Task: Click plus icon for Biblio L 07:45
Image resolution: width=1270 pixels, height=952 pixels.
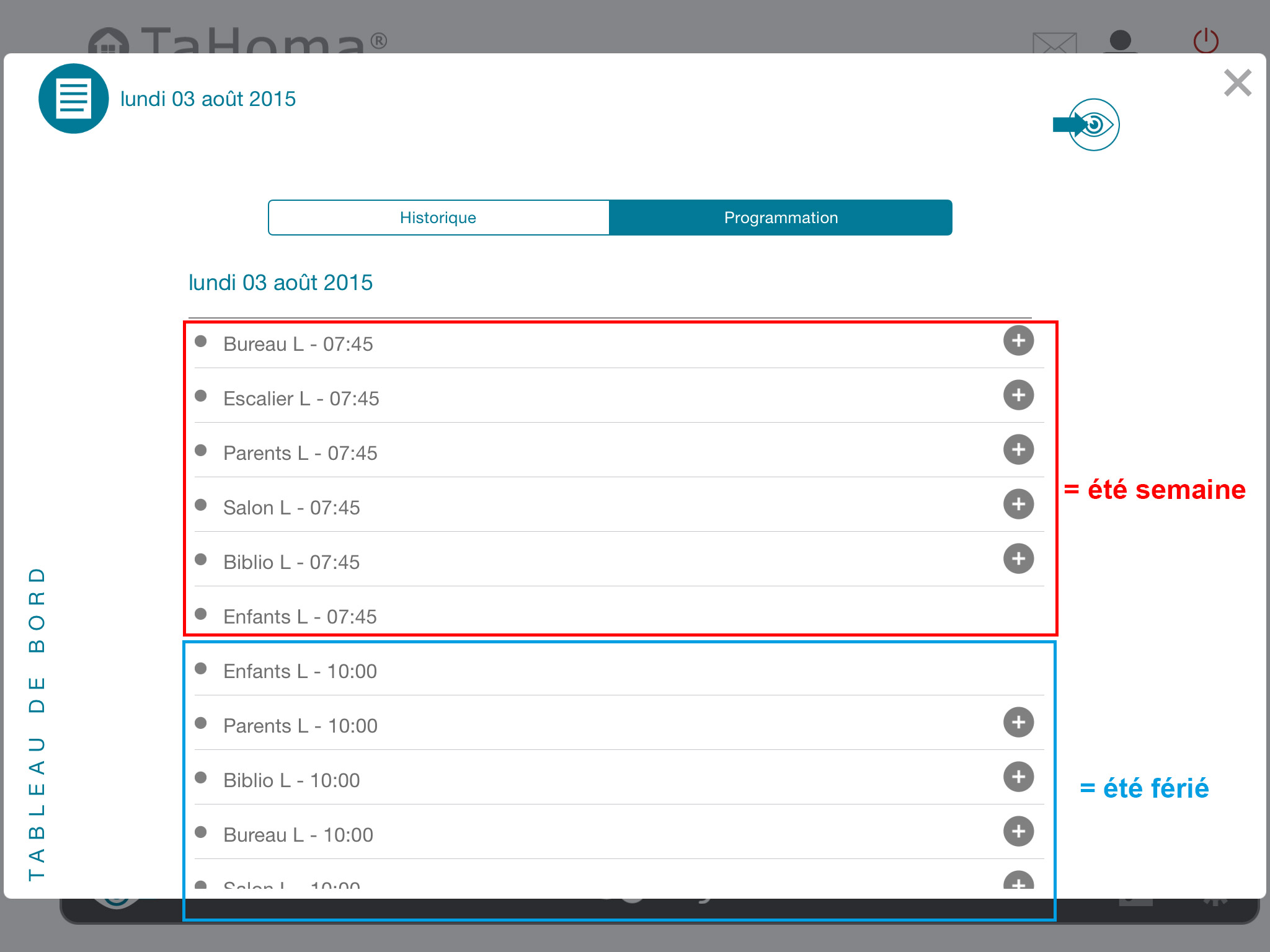Action: tap(1018, 559)
